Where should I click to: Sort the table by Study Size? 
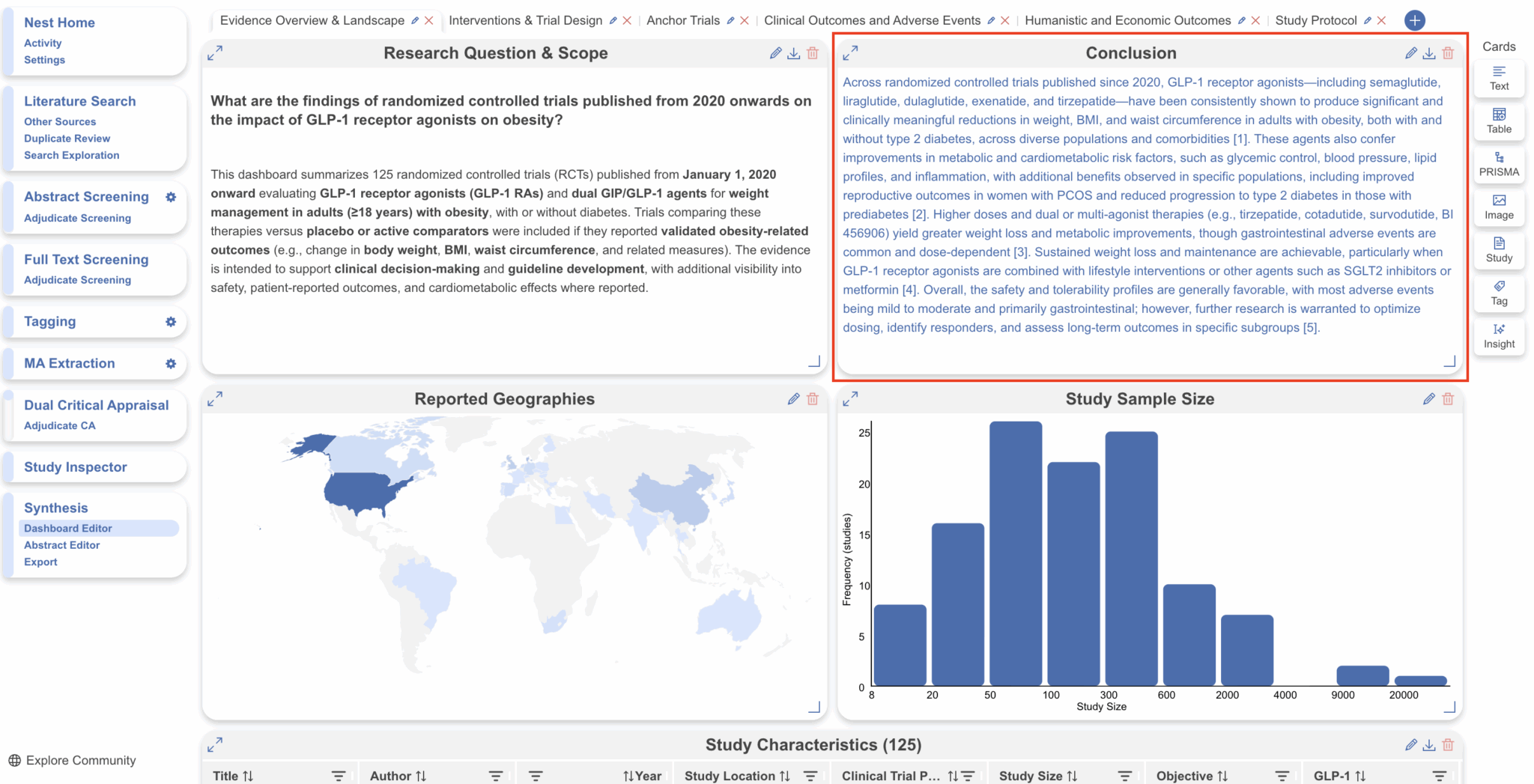(x=1073, y=777)
